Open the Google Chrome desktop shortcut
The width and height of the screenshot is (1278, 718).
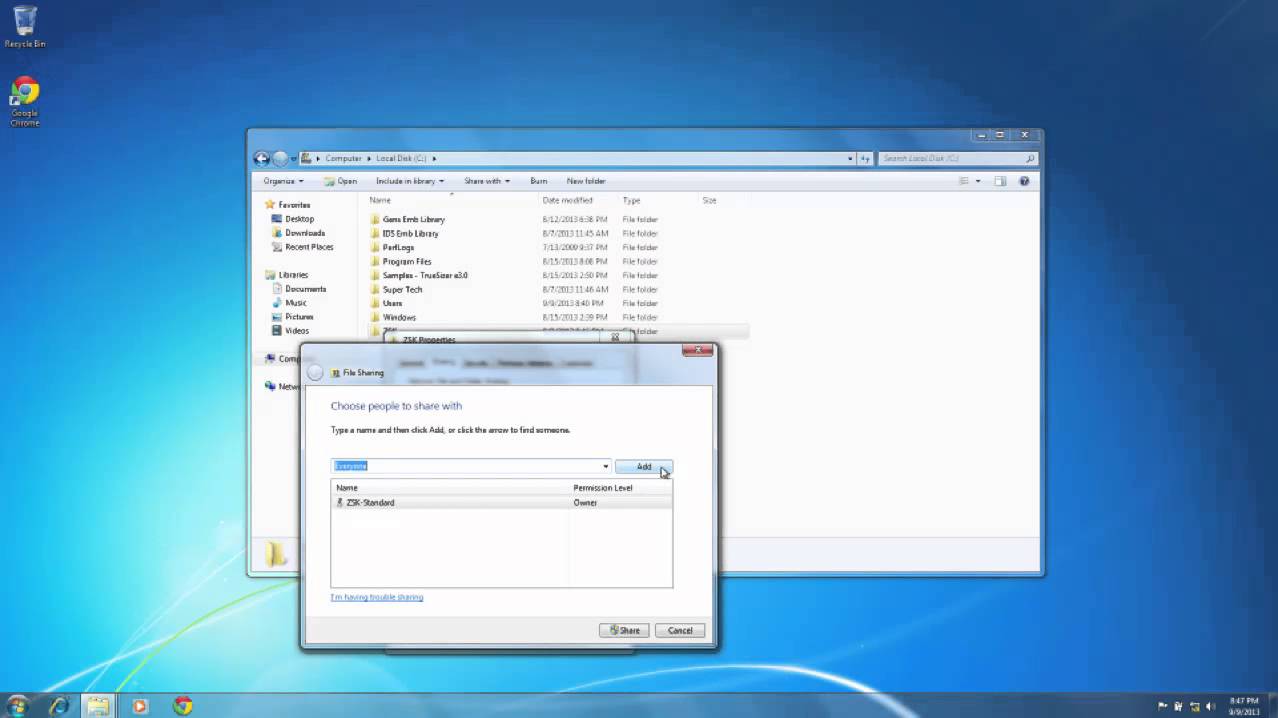25,101
